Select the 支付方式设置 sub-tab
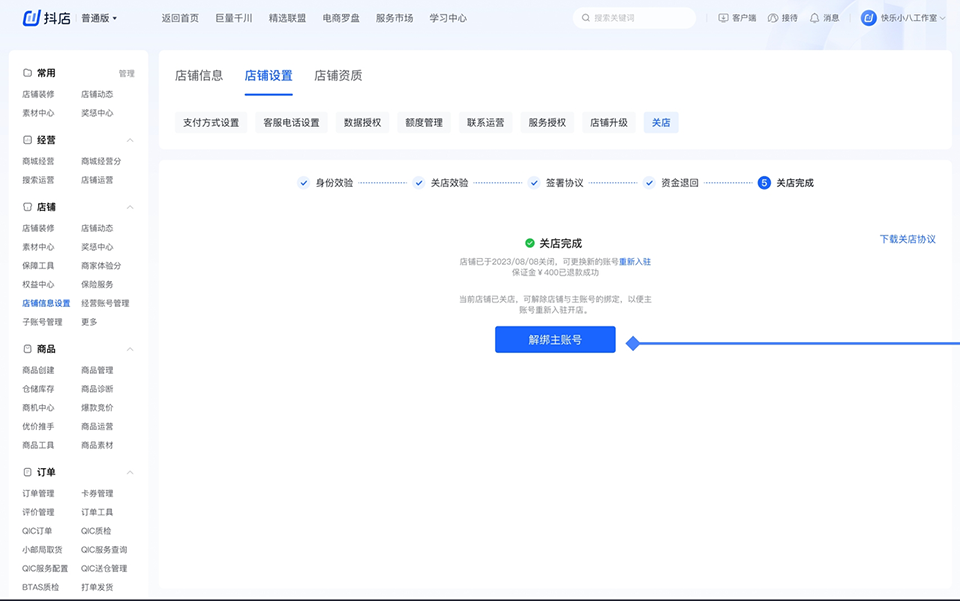The image size is (960, 601). coord(211,123)
